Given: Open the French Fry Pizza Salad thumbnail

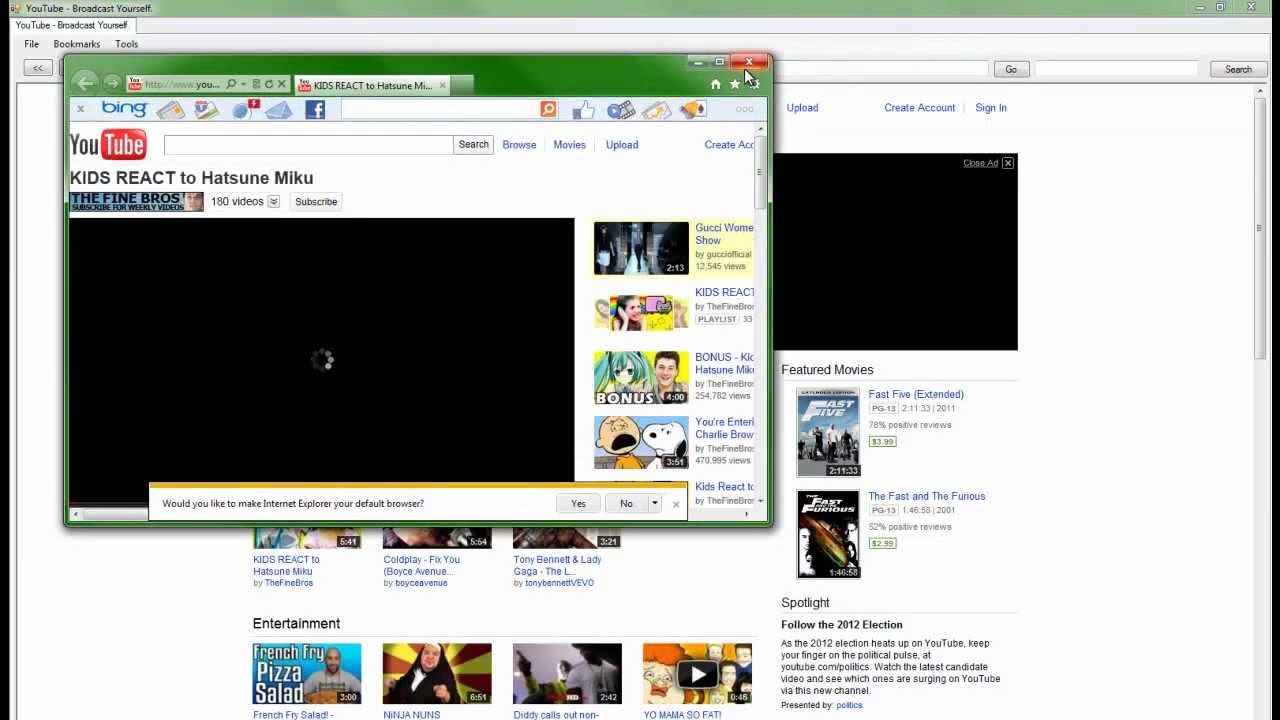Looking at the screenshot, I should tap(307, 674).
